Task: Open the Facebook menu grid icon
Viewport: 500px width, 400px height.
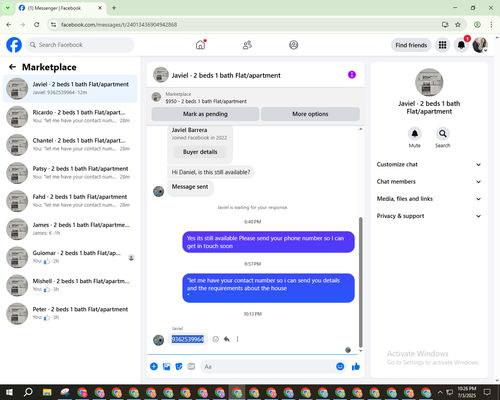Action: coord(442,45)
